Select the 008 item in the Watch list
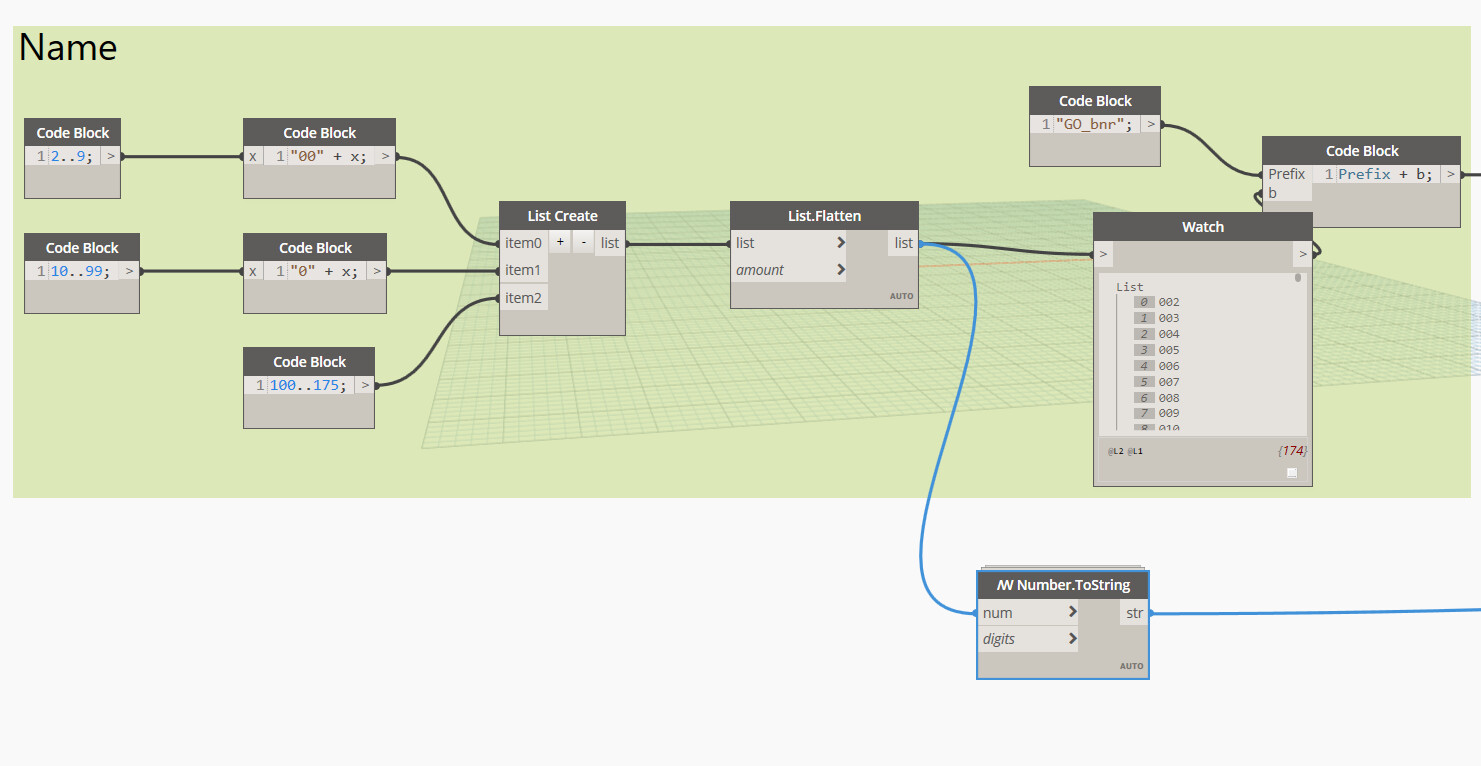This screenshot has height=766, width=1481. tap(1169, 398)
